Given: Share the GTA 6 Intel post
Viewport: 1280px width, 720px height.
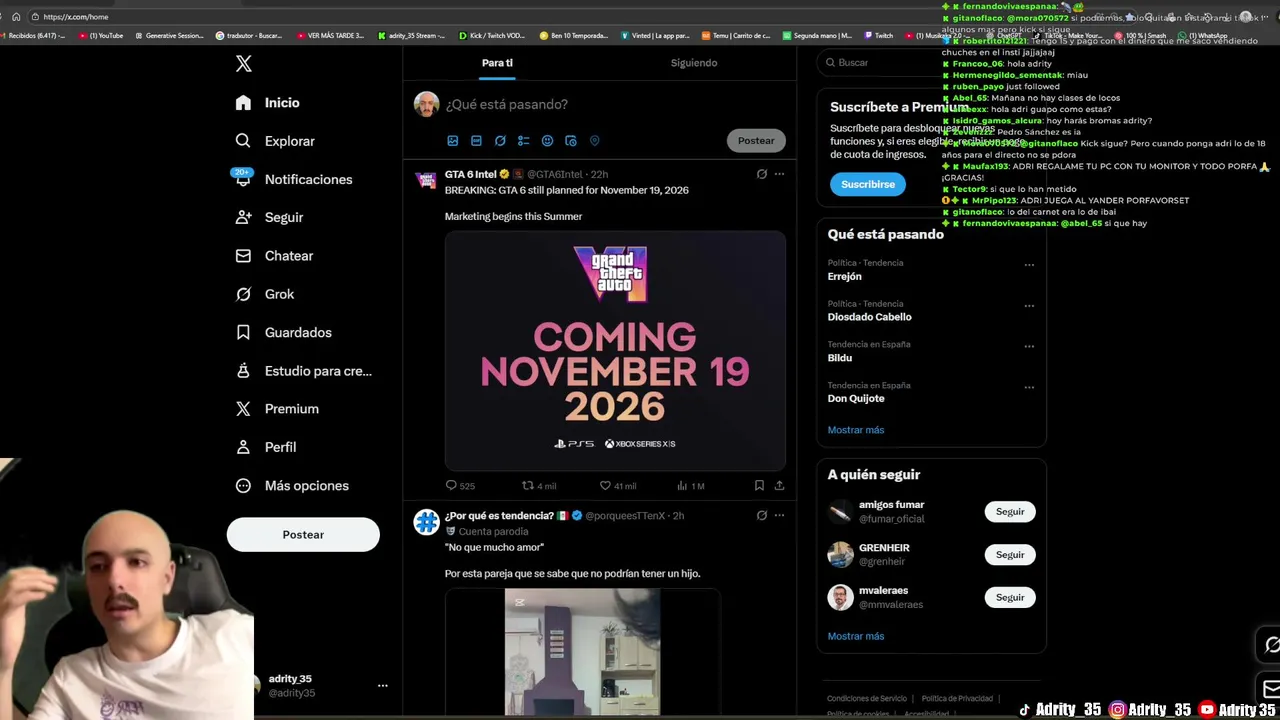Looking at the screenshot, I should (779, 485).
